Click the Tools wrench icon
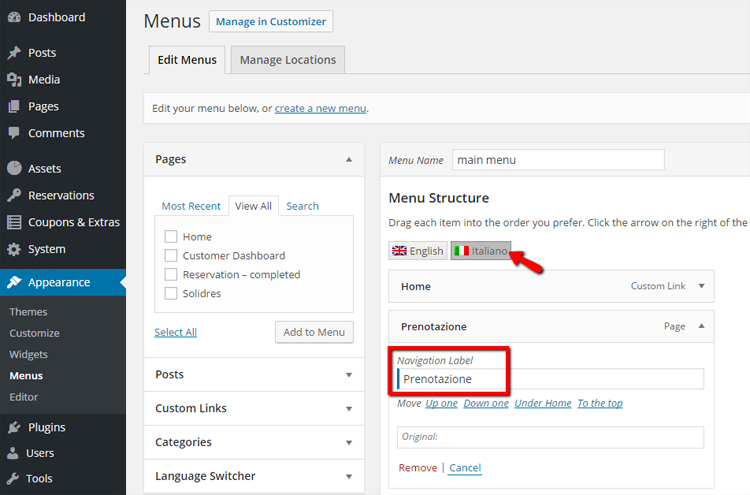 click(x=13, y=478)
